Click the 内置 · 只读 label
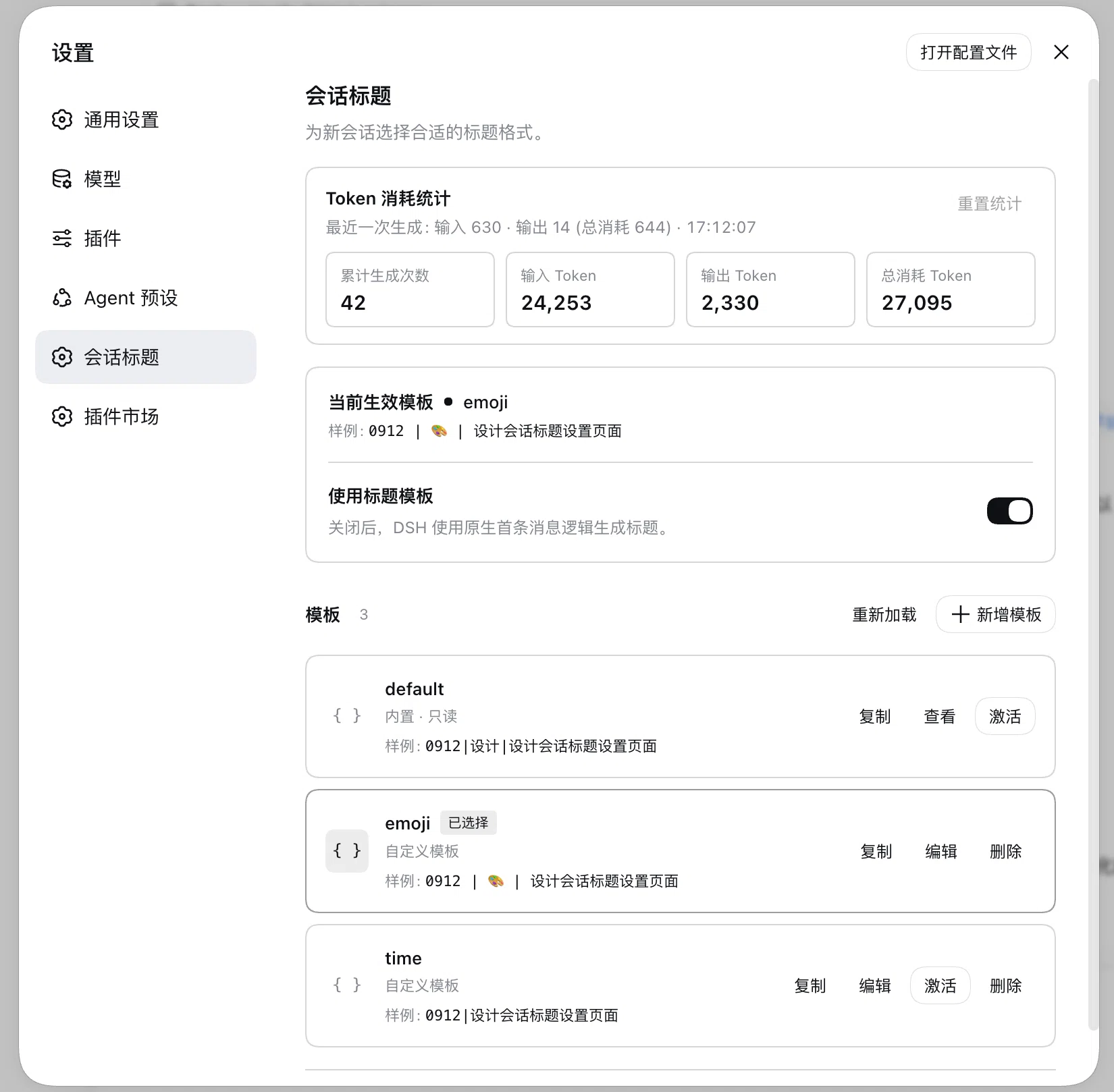The width and height of the screenshot is (1114, 1092). pos(421,716)
